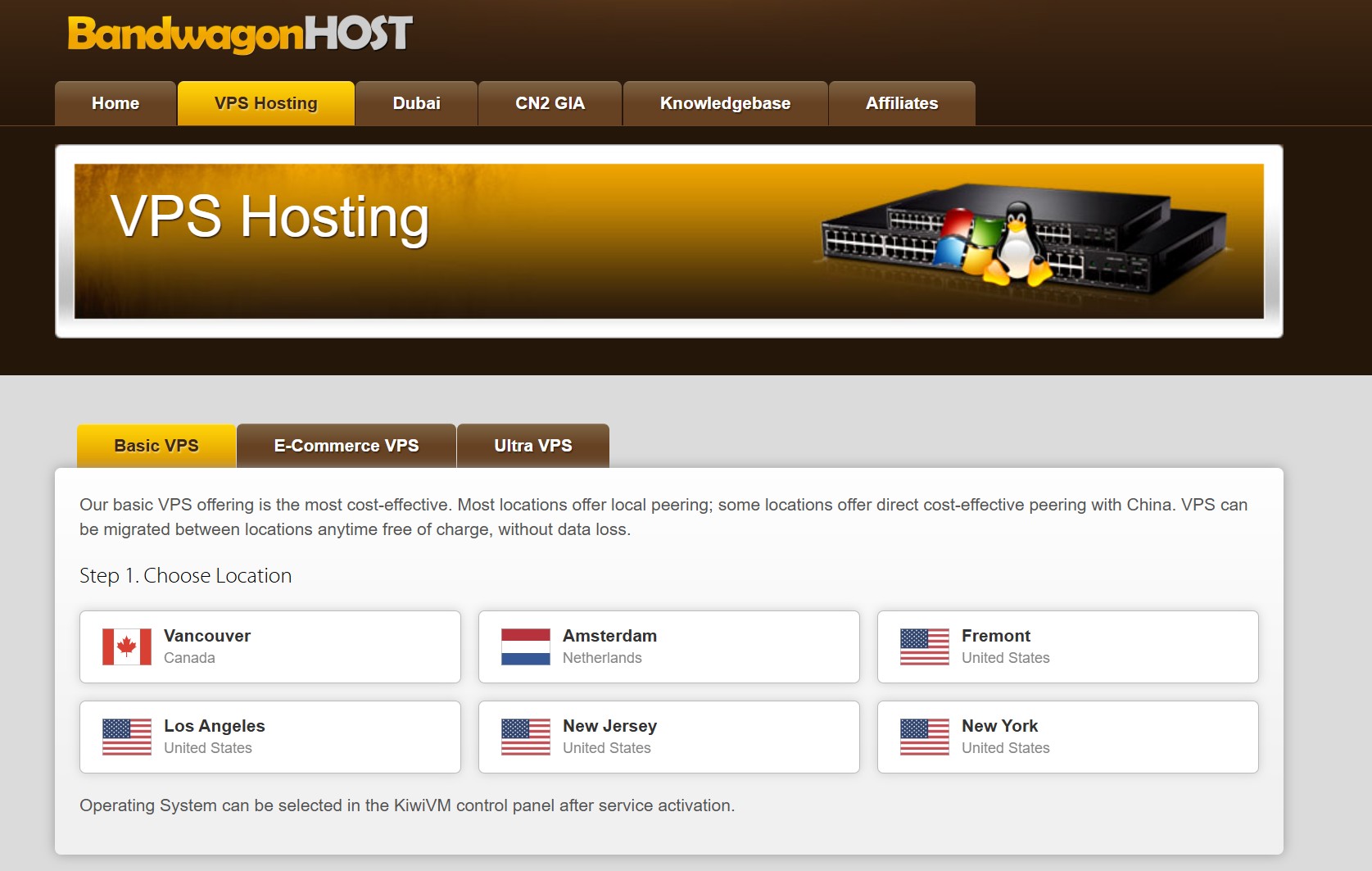Pick the New York location name
This screenshot has height=871, width=1372.
[x=999, y=726]
